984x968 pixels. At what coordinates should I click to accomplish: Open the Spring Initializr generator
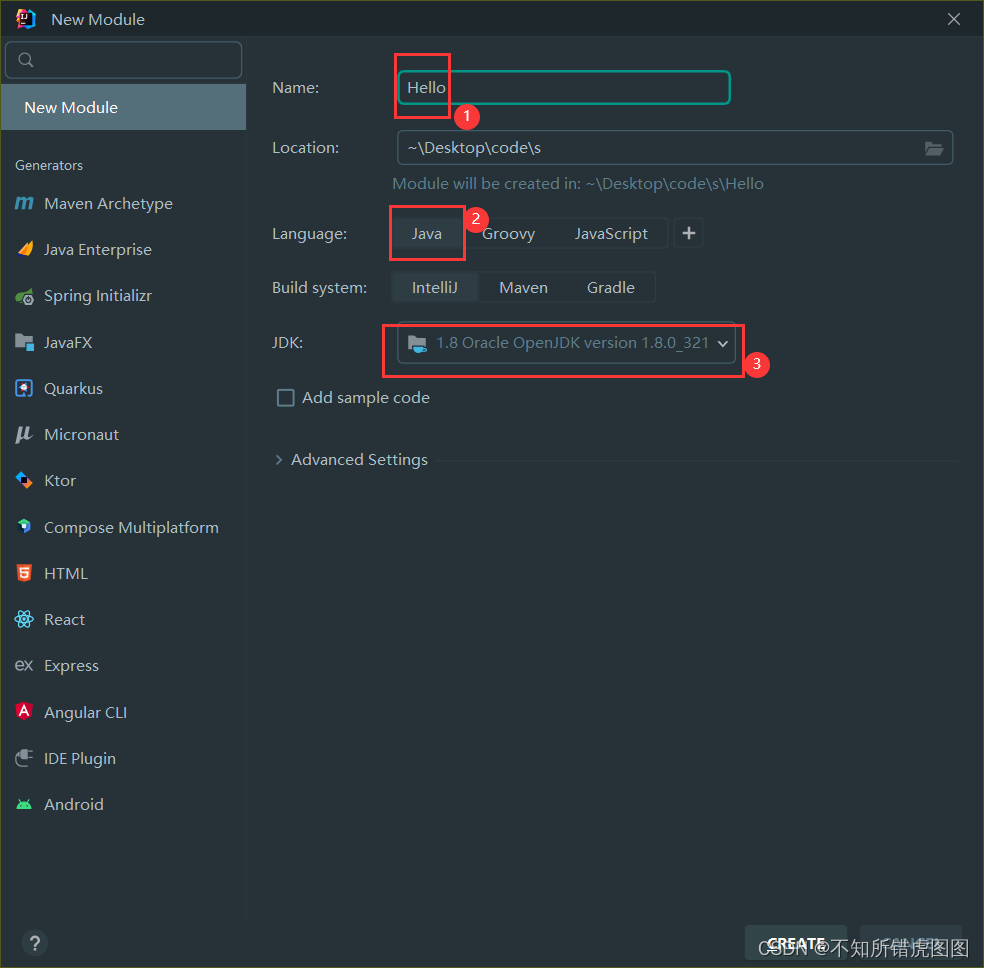coord(124,296)
